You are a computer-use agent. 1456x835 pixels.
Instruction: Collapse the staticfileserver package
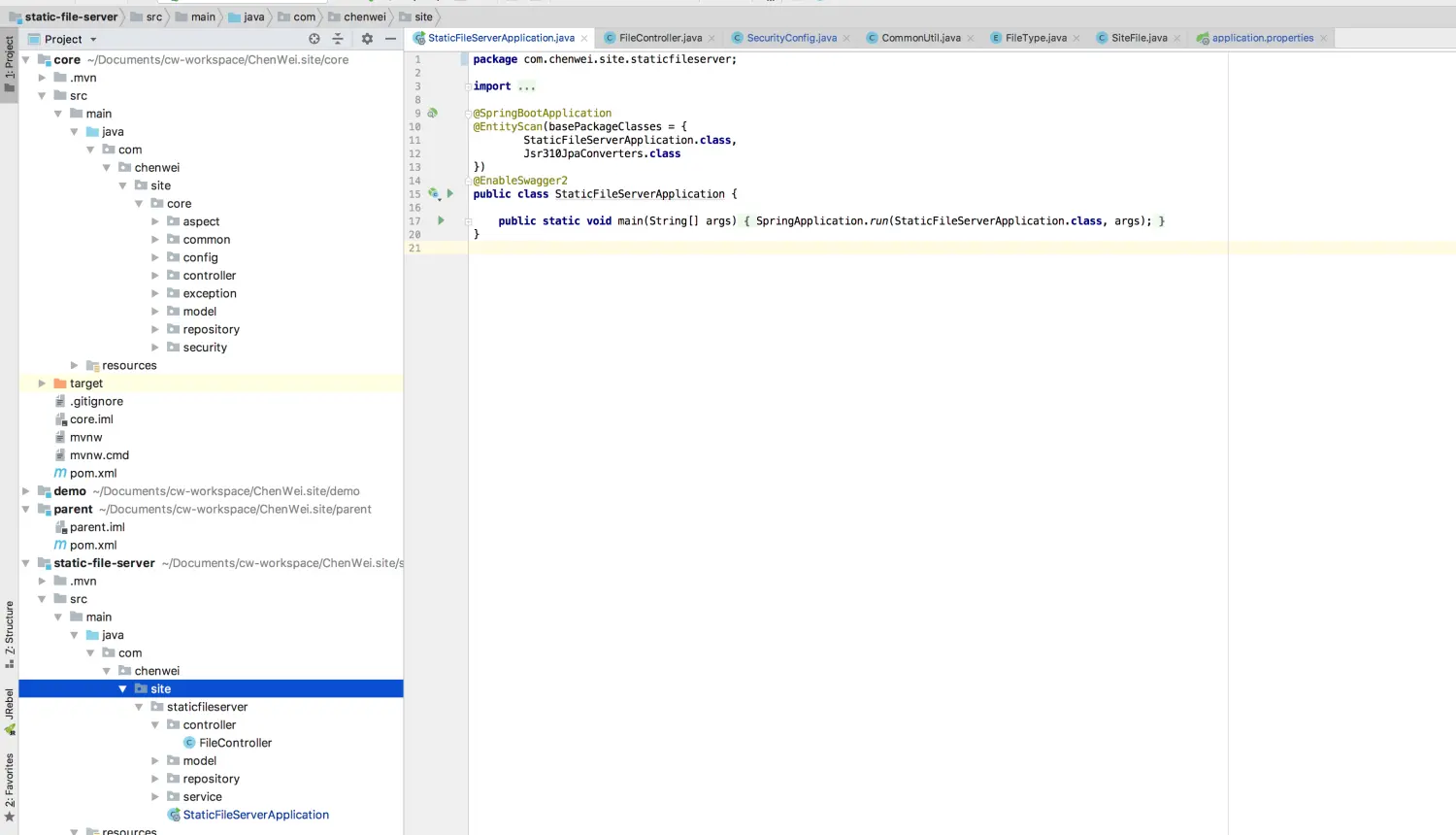pyautogui.click(x=139, y=707)
